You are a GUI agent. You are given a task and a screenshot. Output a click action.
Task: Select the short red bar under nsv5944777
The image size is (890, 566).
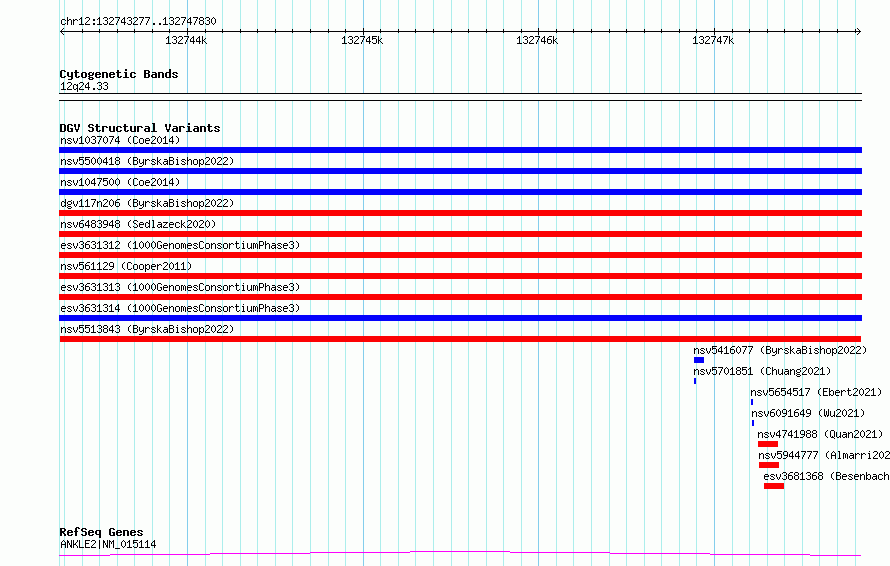tap(769, 465)
